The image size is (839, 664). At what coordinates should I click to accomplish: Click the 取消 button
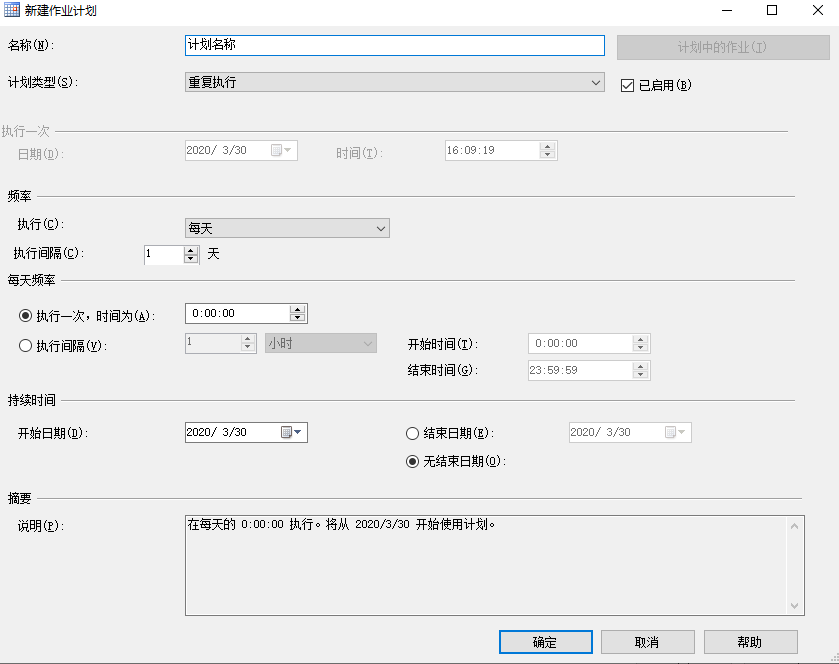(647, 642)
